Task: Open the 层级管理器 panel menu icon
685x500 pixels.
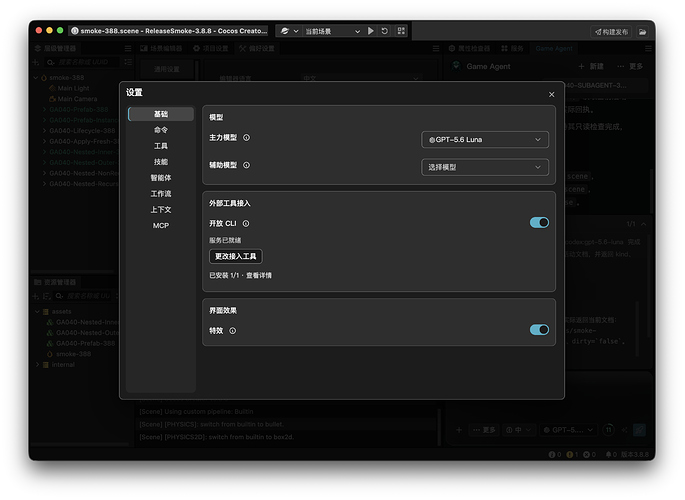Action: 128,48
